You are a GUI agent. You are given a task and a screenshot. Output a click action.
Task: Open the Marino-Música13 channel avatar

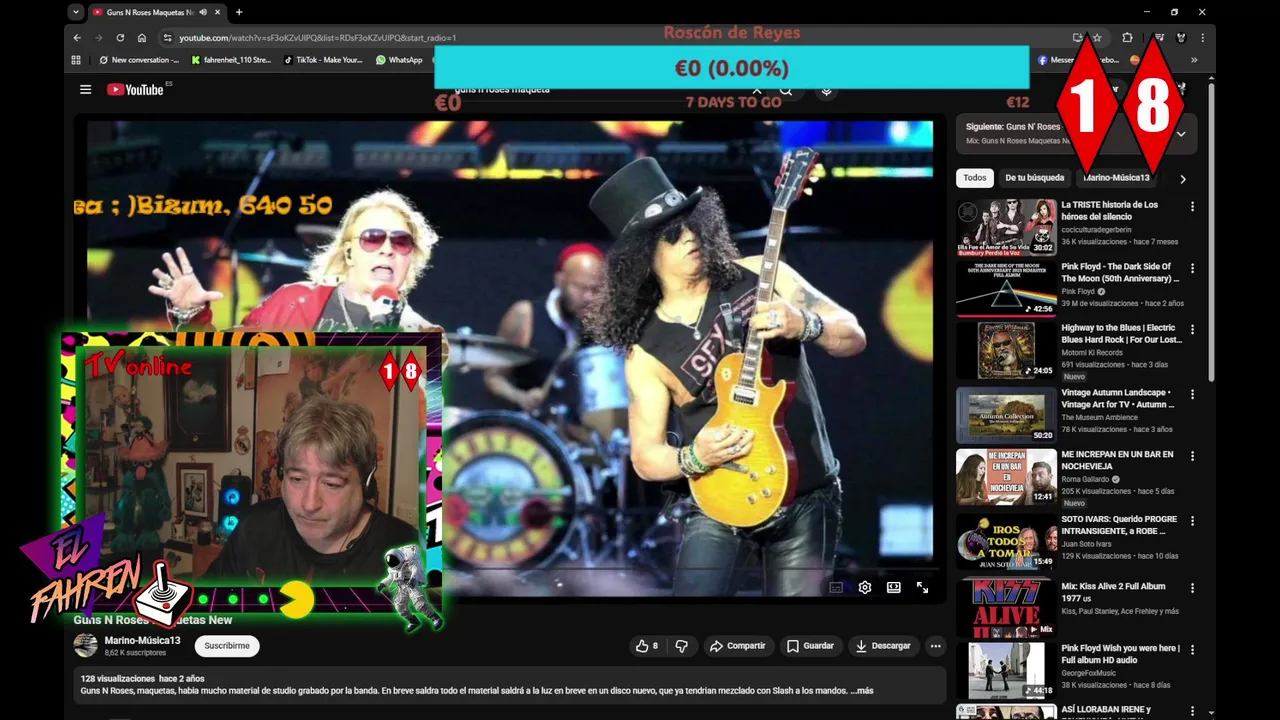[x=86, y=646]
